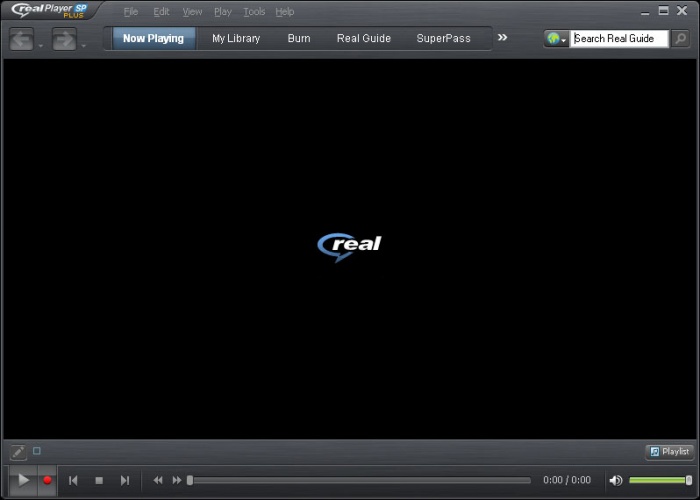Image resolution: width=700 pixels, height=500 pixels.
Task: Open the Playlist panel
Action: click(670, 452)
